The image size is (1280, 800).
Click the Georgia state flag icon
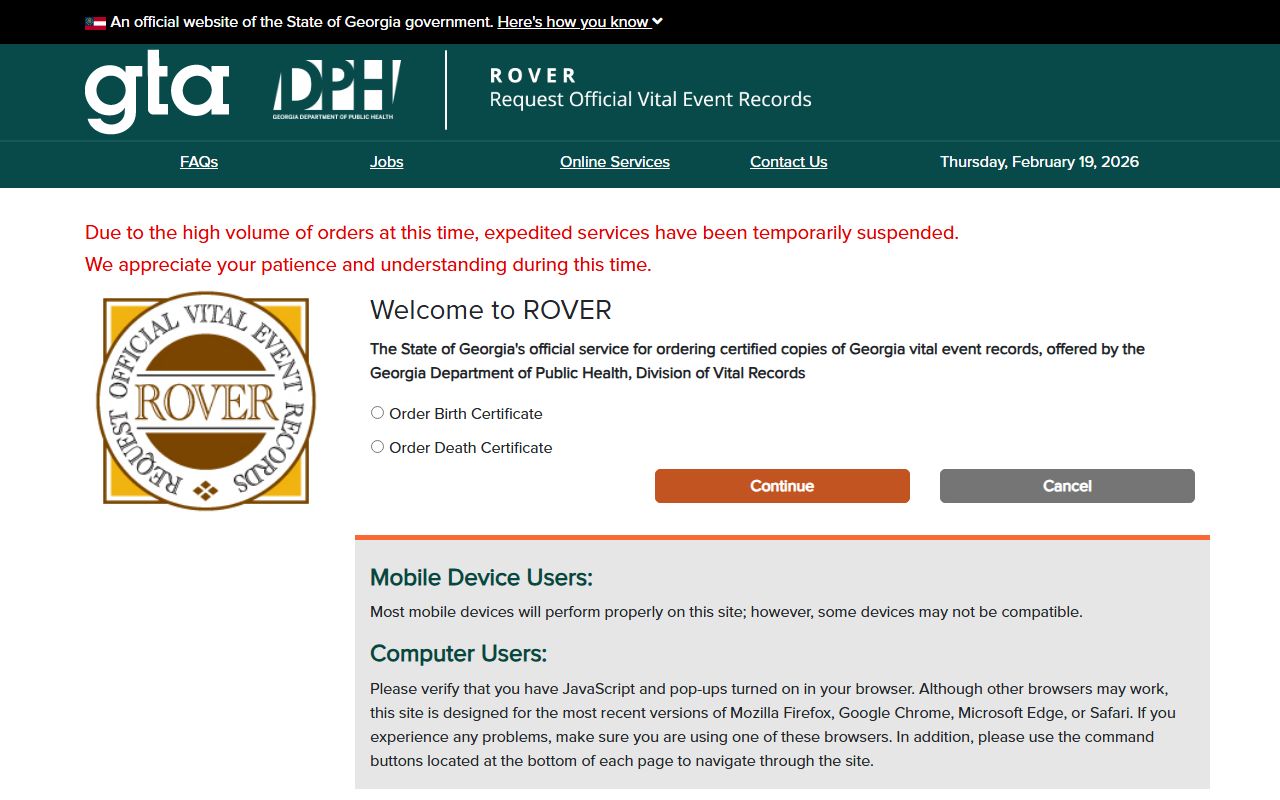tap(95, 22)
